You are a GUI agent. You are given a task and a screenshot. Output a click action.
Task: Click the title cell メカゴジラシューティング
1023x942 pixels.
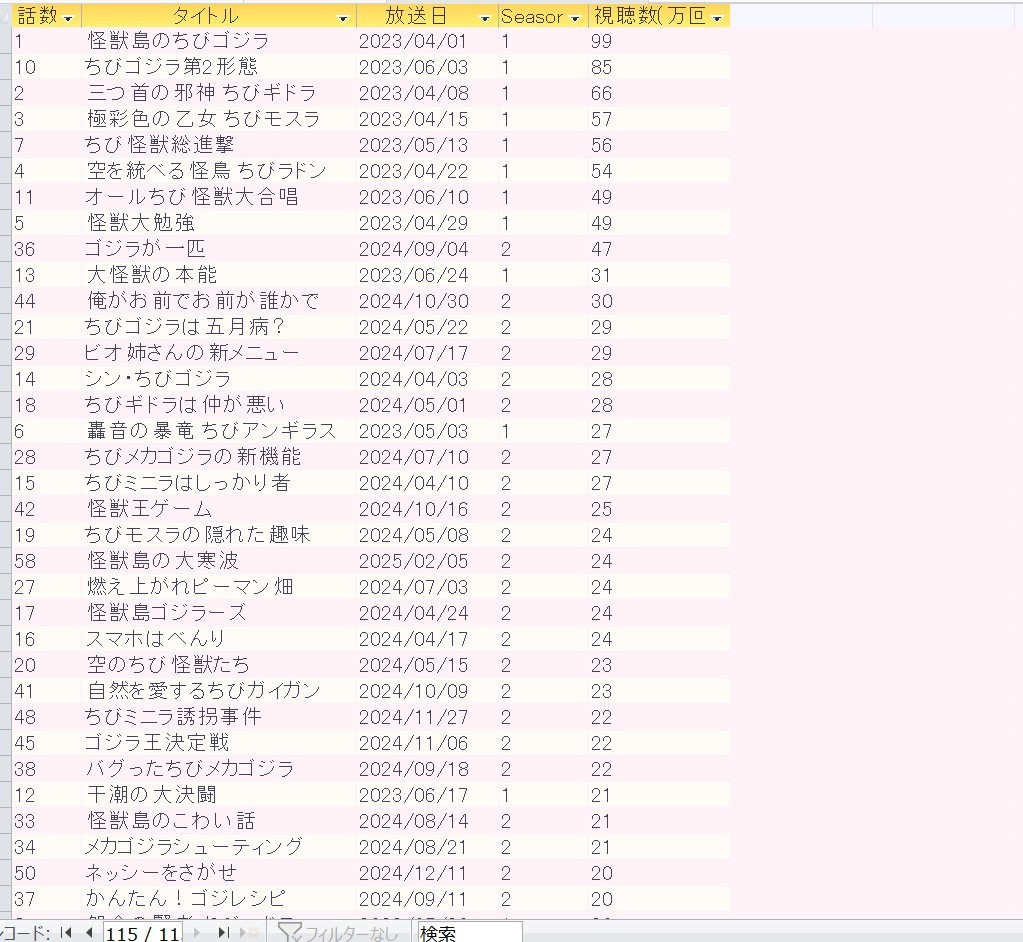pyautogui.click(x=219, y=847)
